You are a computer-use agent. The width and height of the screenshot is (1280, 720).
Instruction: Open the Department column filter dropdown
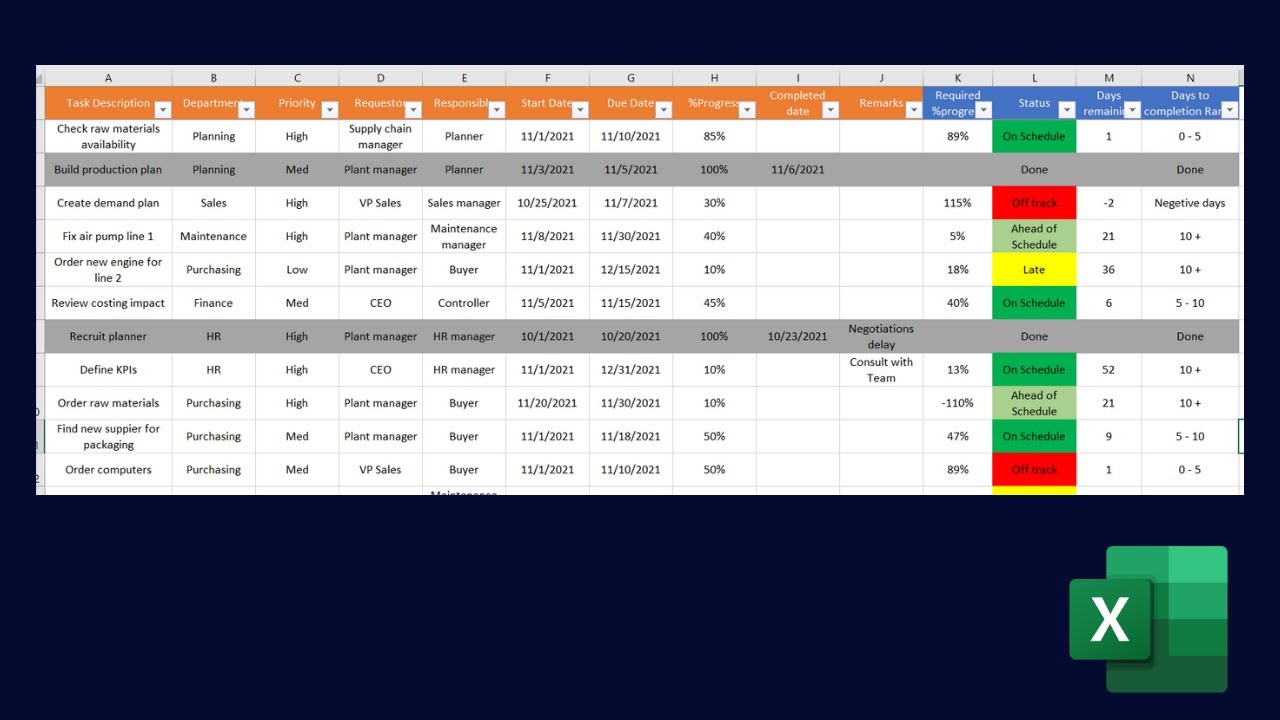tap(246, 110)
